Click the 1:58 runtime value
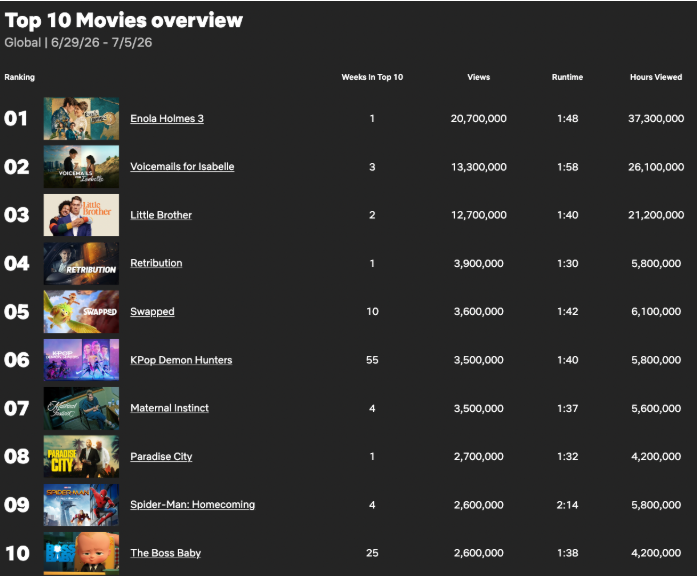 [x=568, y=167]
